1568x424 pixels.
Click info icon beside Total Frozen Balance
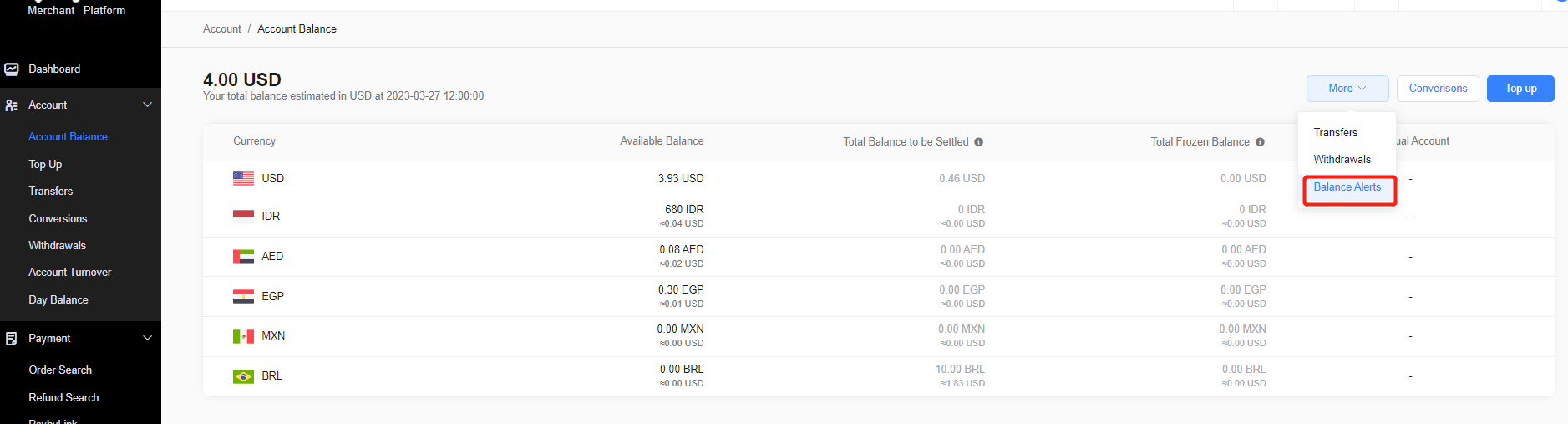point(1260,142)
